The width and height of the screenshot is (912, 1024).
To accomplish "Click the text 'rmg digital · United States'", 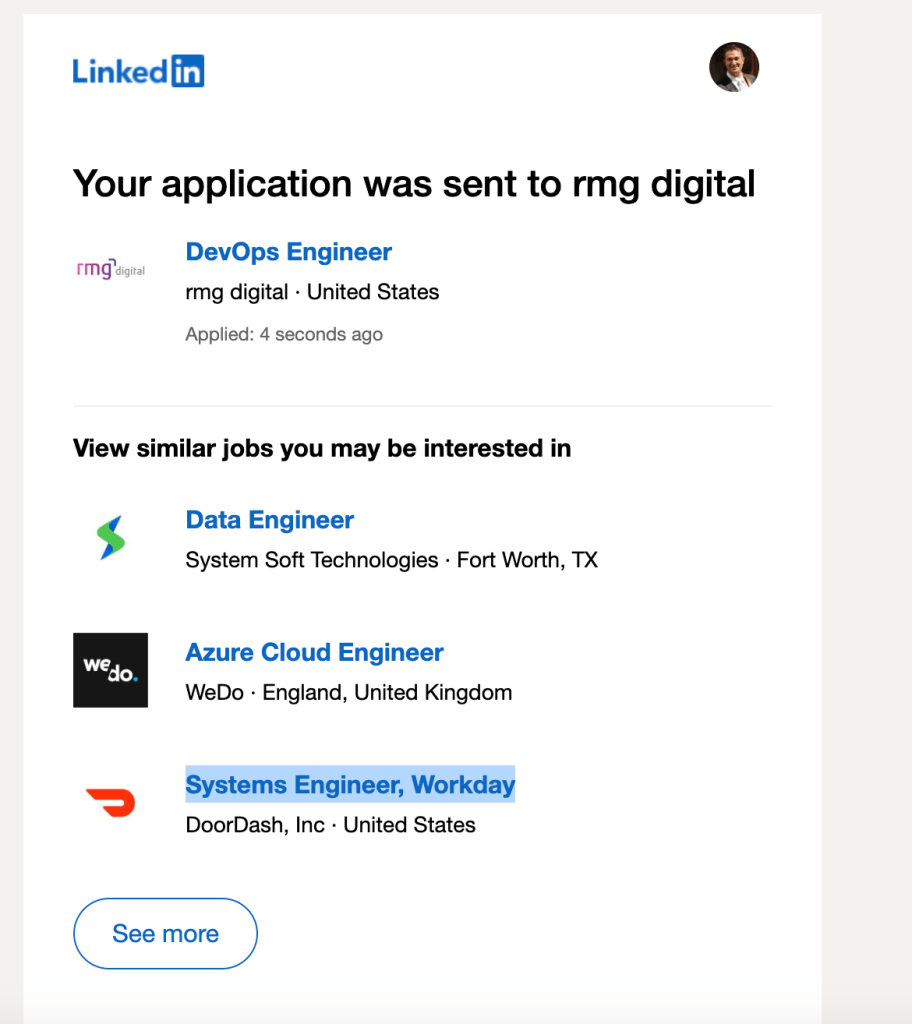I will tap(312, 292).
